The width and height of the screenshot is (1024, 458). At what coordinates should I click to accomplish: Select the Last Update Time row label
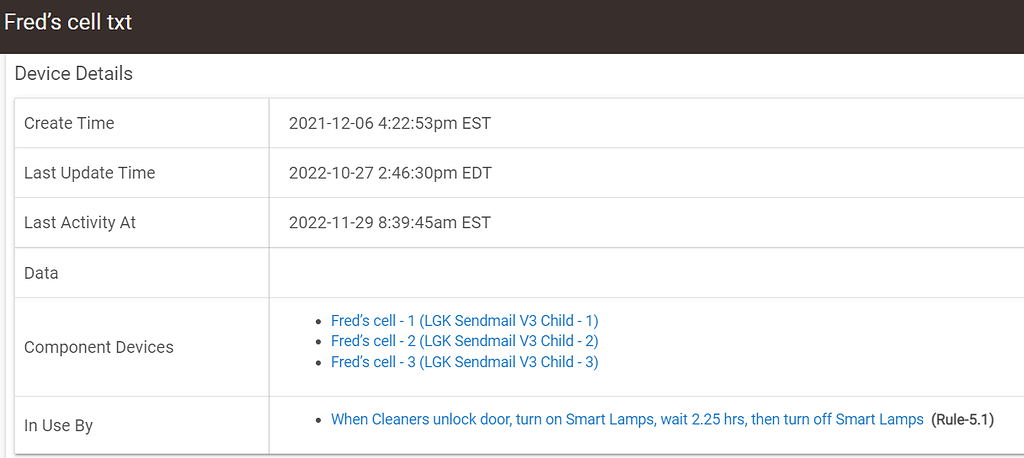coord(89,173)
